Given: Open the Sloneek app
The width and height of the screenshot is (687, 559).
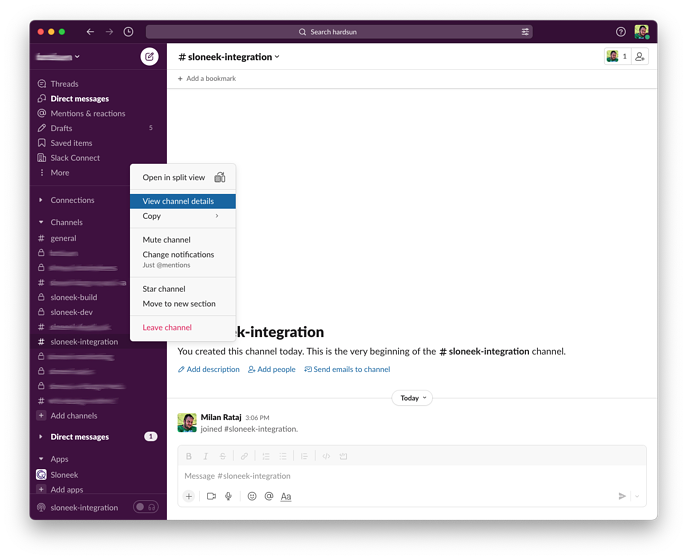Looking at the screenshot, I should [64, 475].
